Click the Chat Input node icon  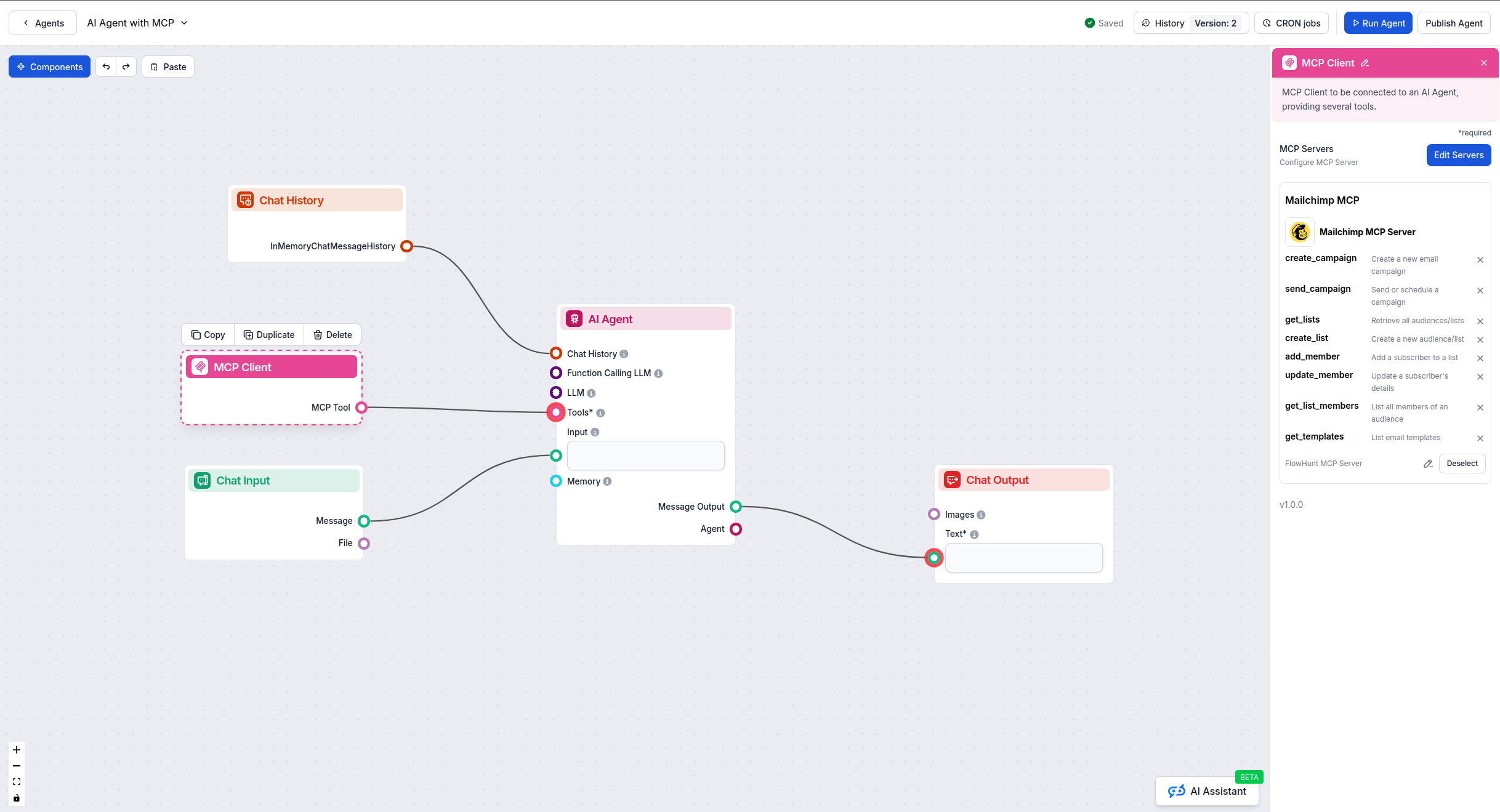pyautogui.click(x=203, y=480)
